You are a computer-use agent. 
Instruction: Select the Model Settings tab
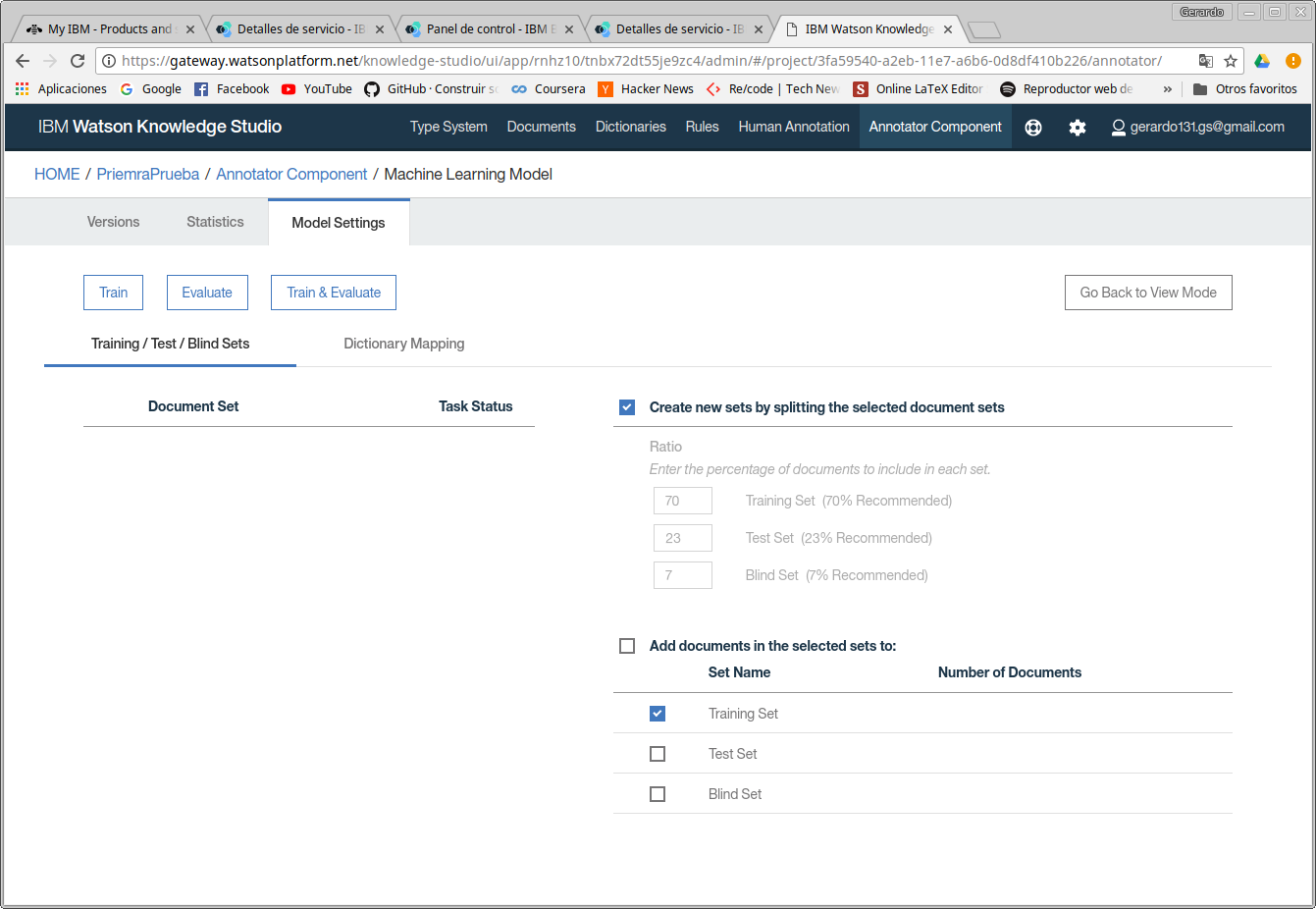(339, 223)
